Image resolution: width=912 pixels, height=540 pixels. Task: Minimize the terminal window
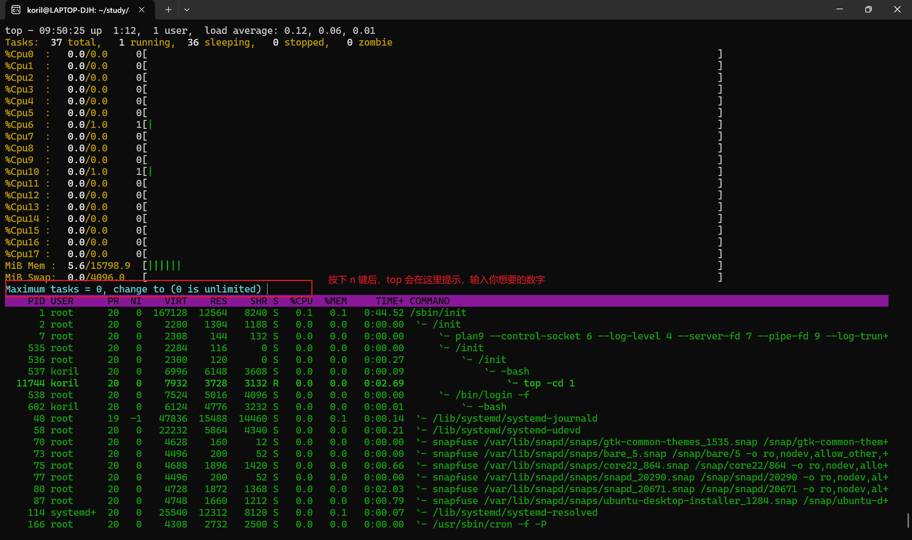(x=838, y=10)
